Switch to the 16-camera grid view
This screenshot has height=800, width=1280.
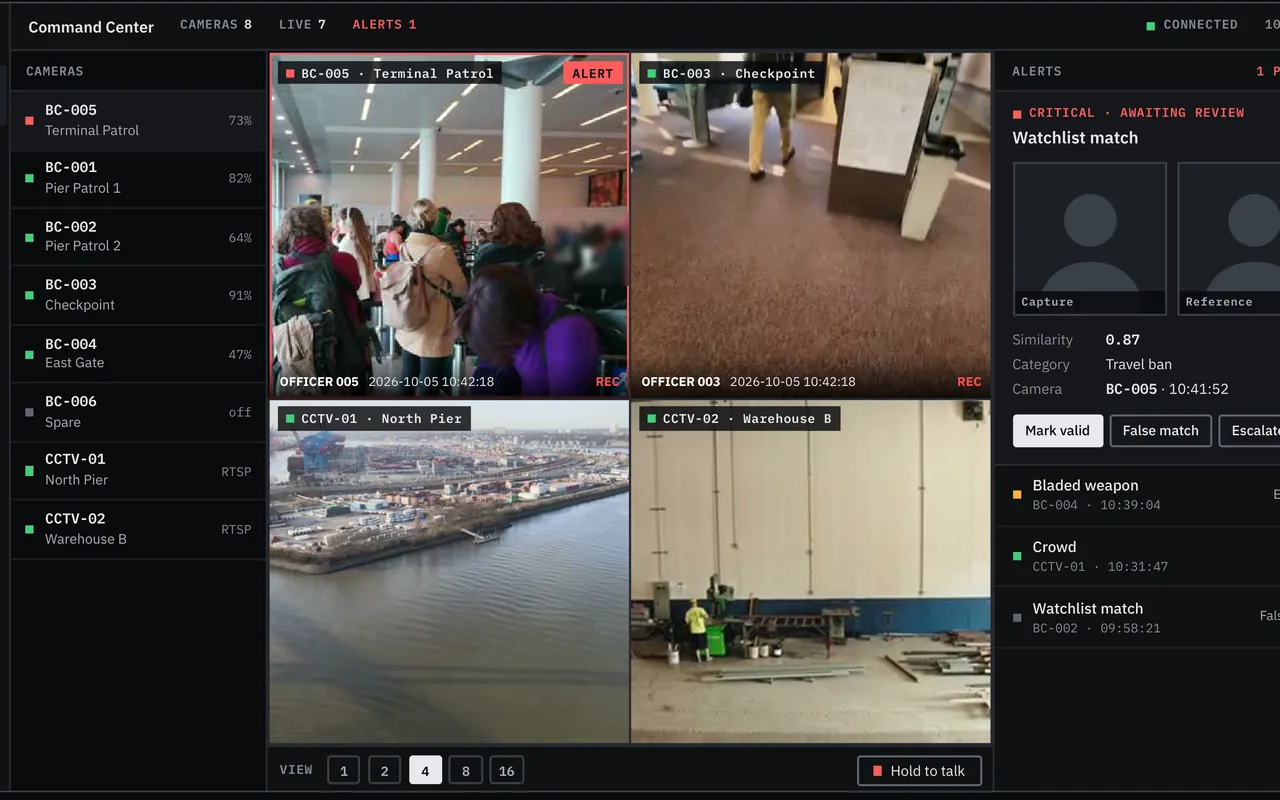(x=507, y=770)
